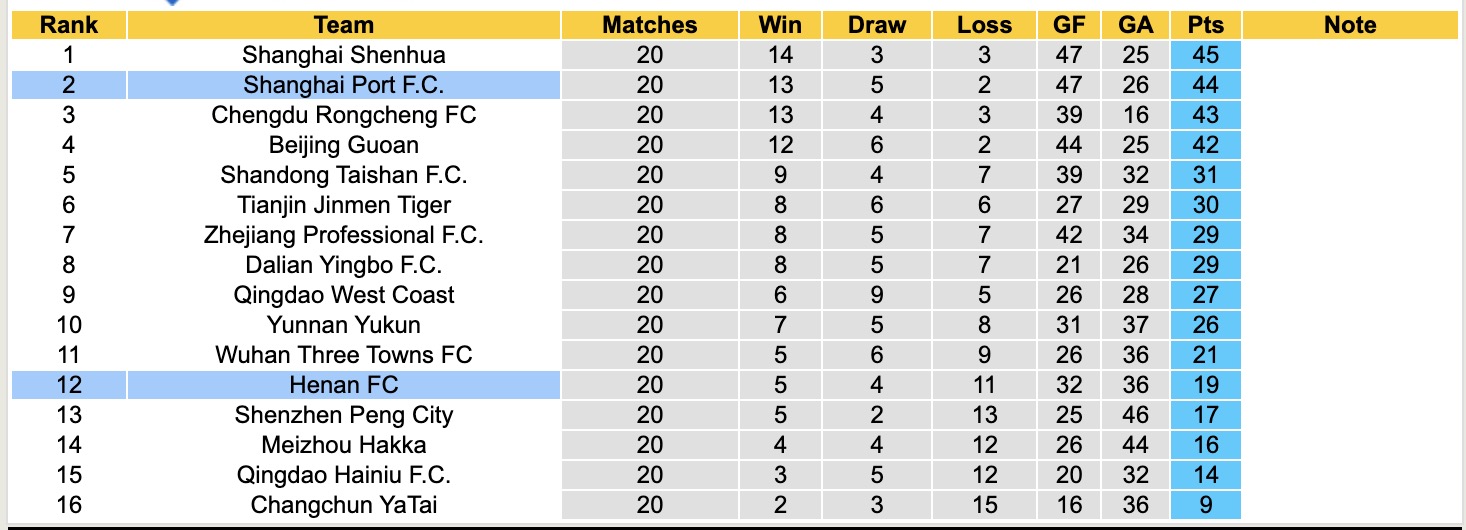This screenshot has width=1466, height=530.
Task: Click the Team column header
Action: [343, 26]
